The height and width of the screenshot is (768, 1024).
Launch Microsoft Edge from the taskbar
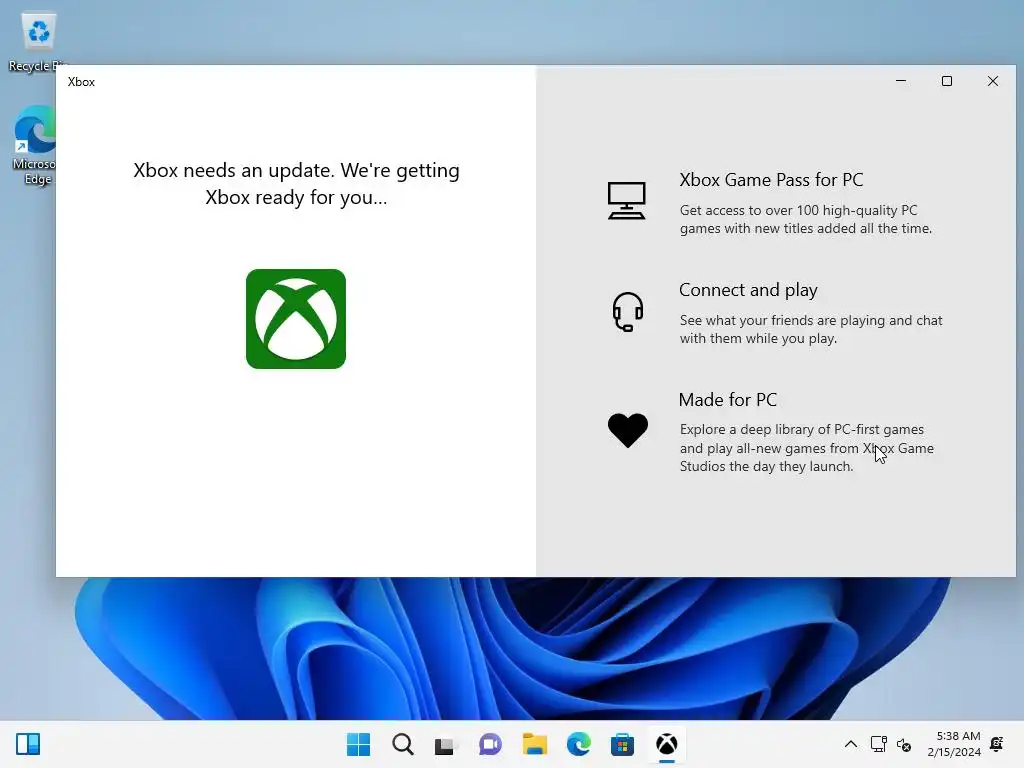[x=579, y=744]
